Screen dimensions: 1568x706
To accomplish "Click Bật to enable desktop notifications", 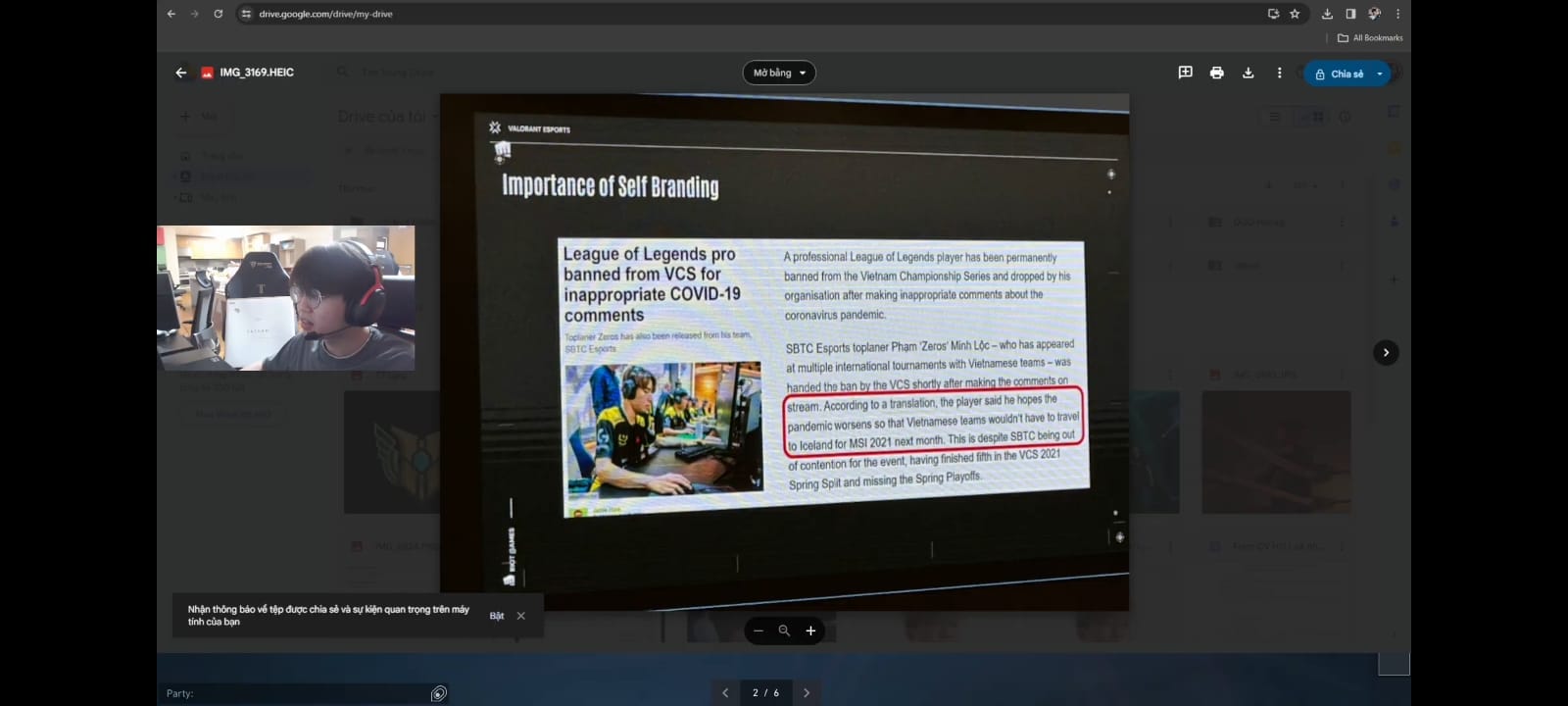I will point(497,616).
